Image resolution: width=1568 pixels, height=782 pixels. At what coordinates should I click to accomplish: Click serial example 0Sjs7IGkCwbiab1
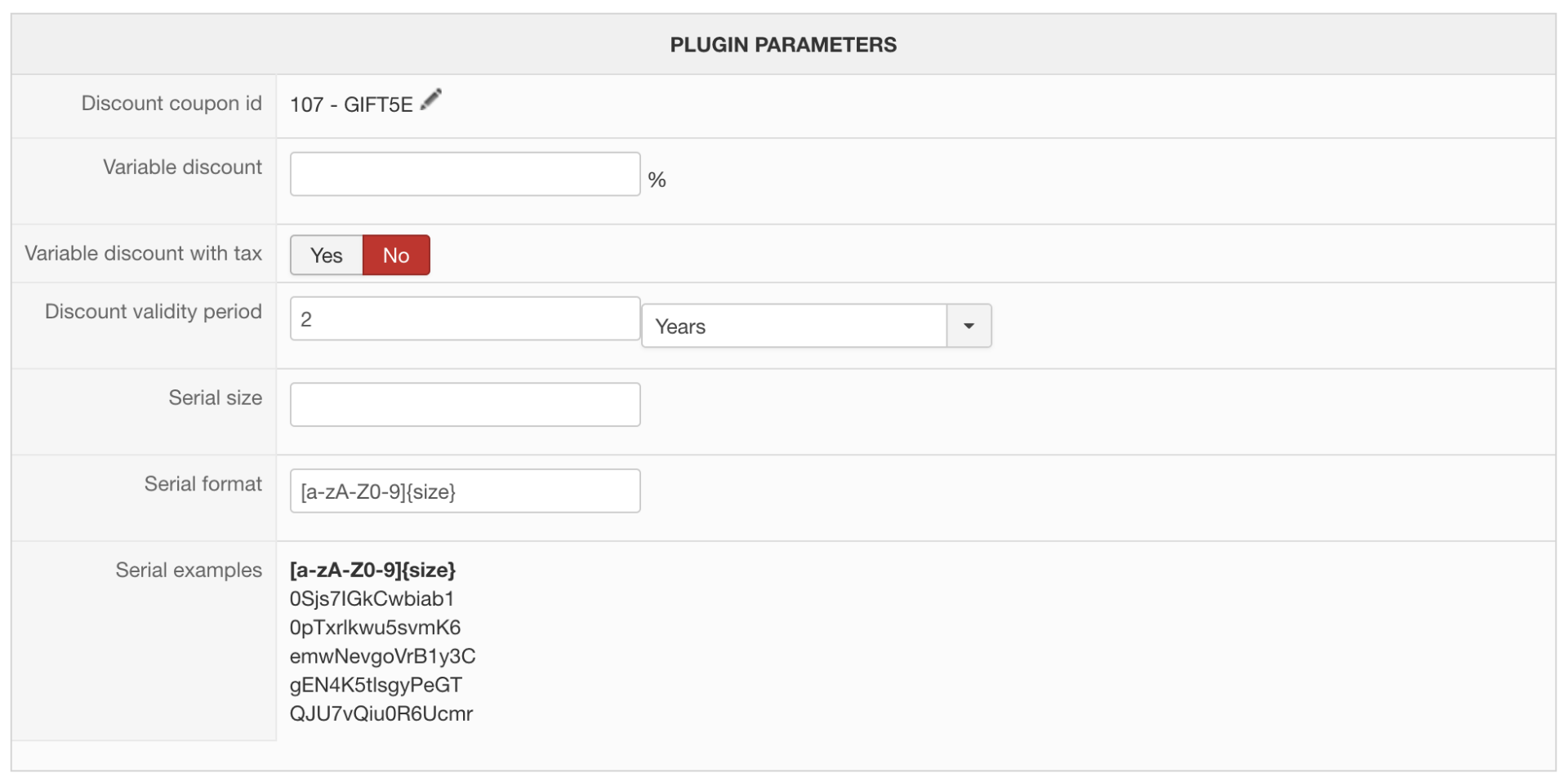point(372,599)
